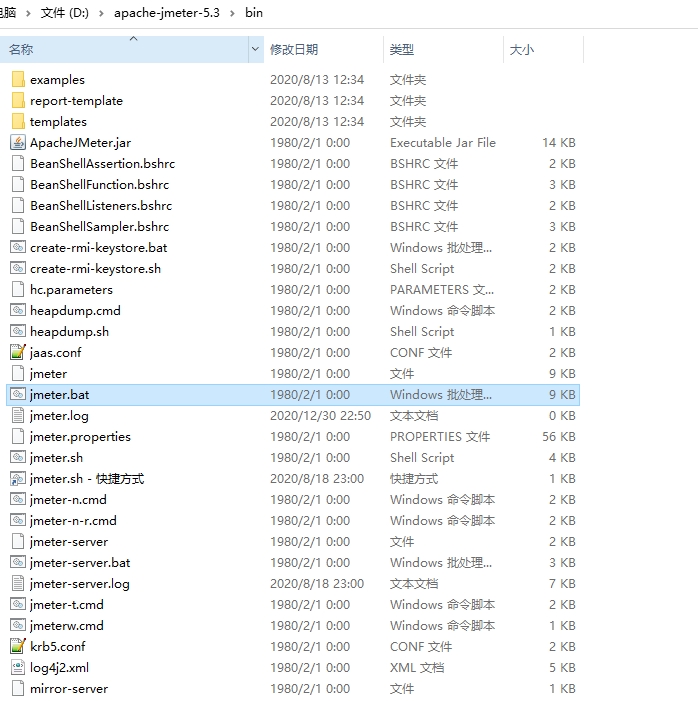Image resolution: width=698 pixels, height=701 pixels.
Task: Click CONF 文件 type for krb5.conf
Action: coord(421,647)
